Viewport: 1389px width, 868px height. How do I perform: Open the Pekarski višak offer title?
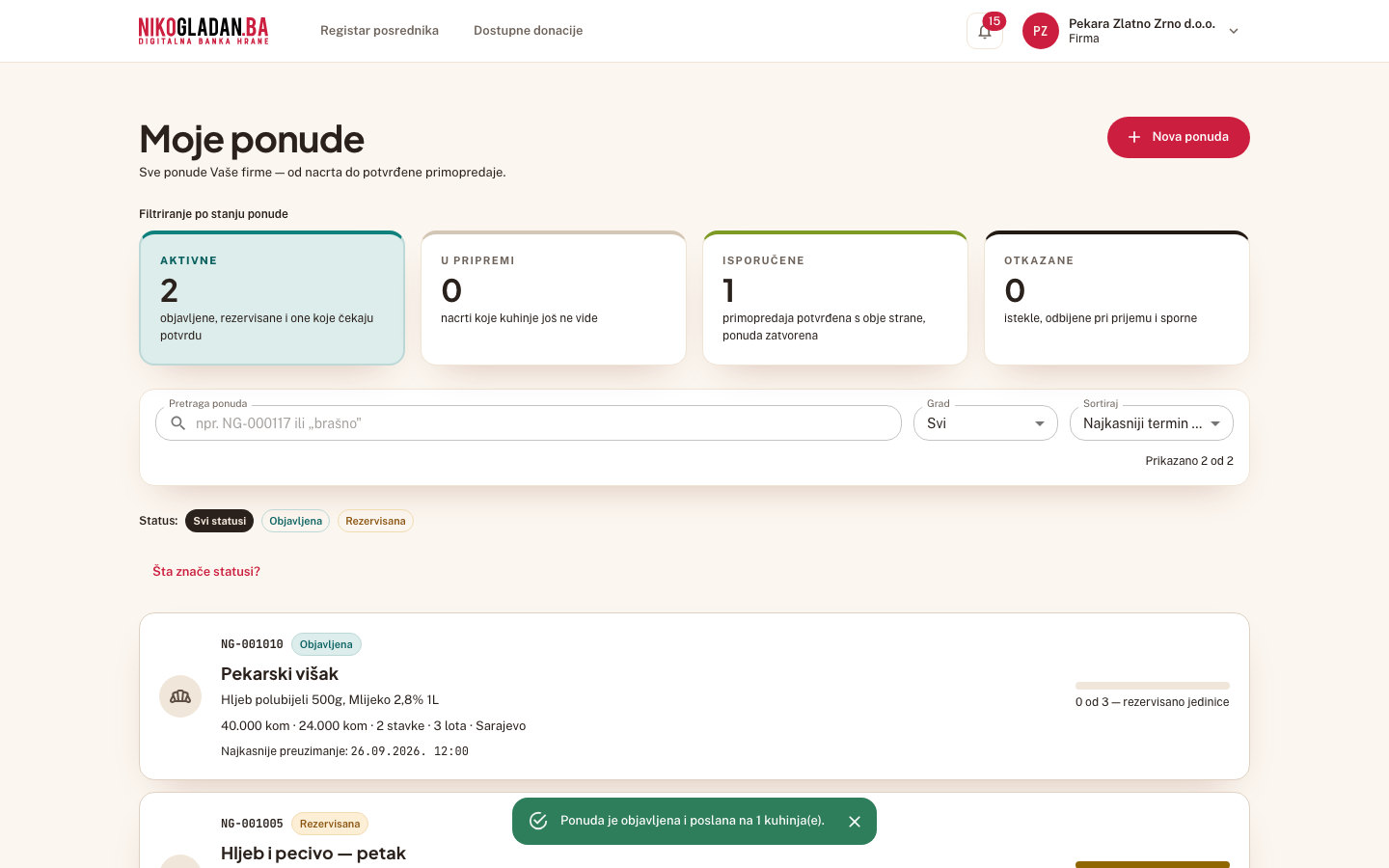tap(280, 674)
